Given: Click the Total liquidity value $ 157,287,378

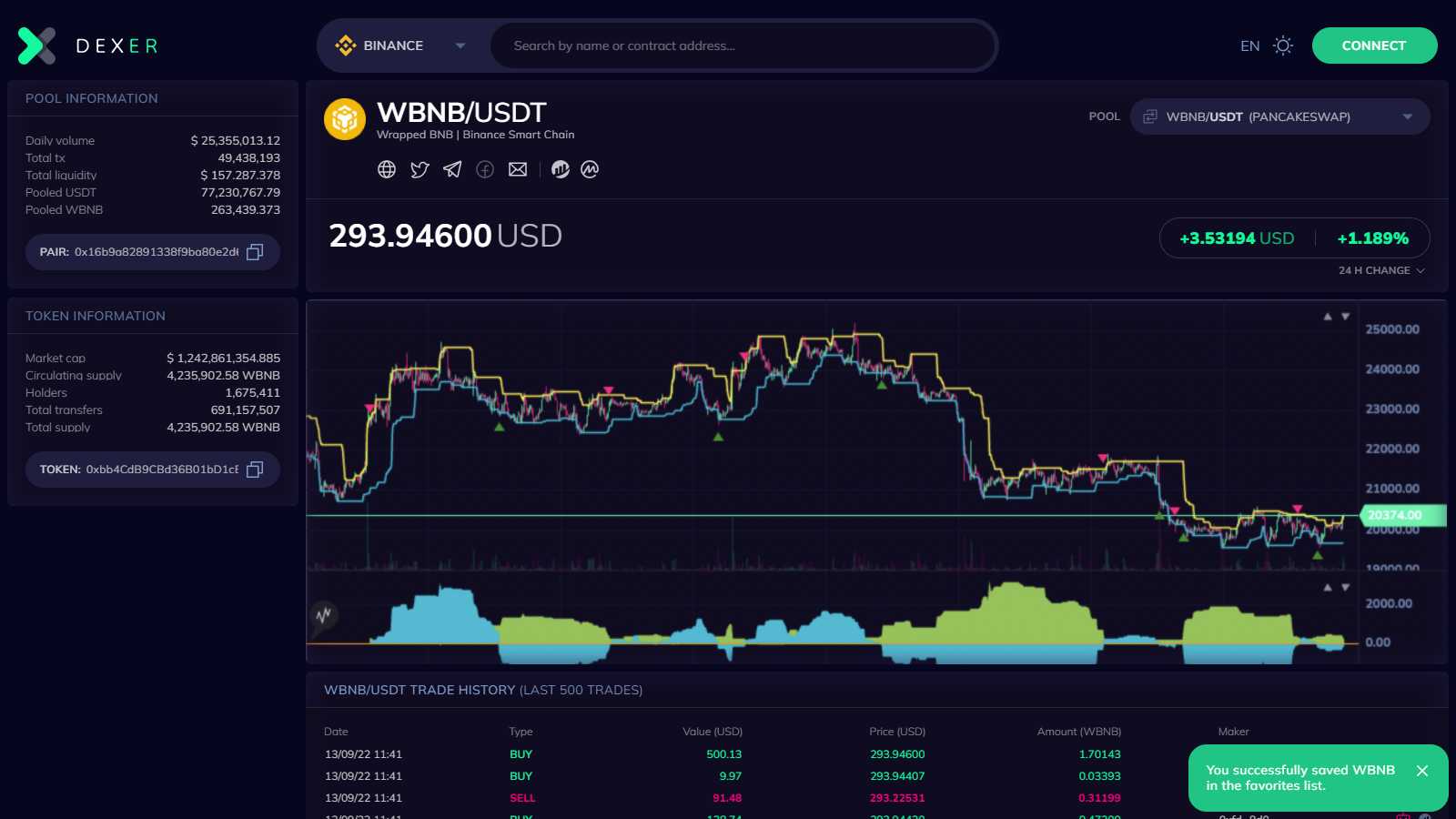Looking at the screenshot, I should click(240, 176).
